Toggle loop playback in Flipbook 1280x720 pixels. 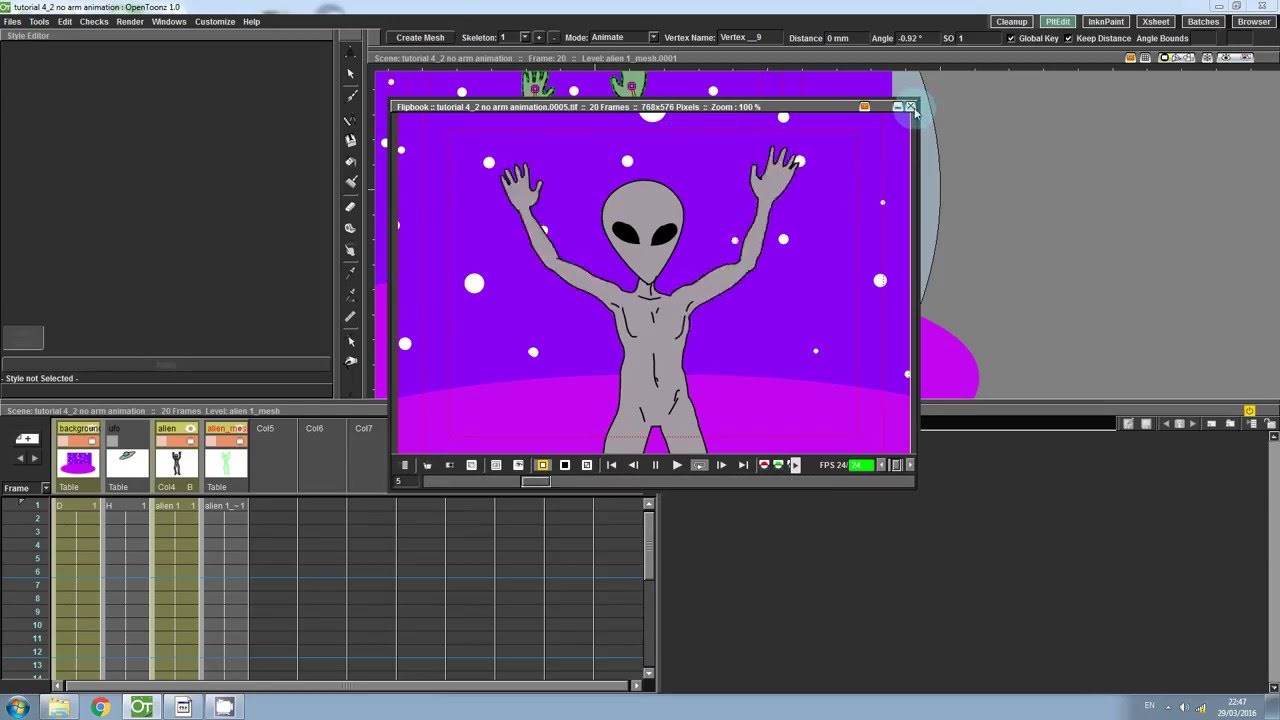700,465
